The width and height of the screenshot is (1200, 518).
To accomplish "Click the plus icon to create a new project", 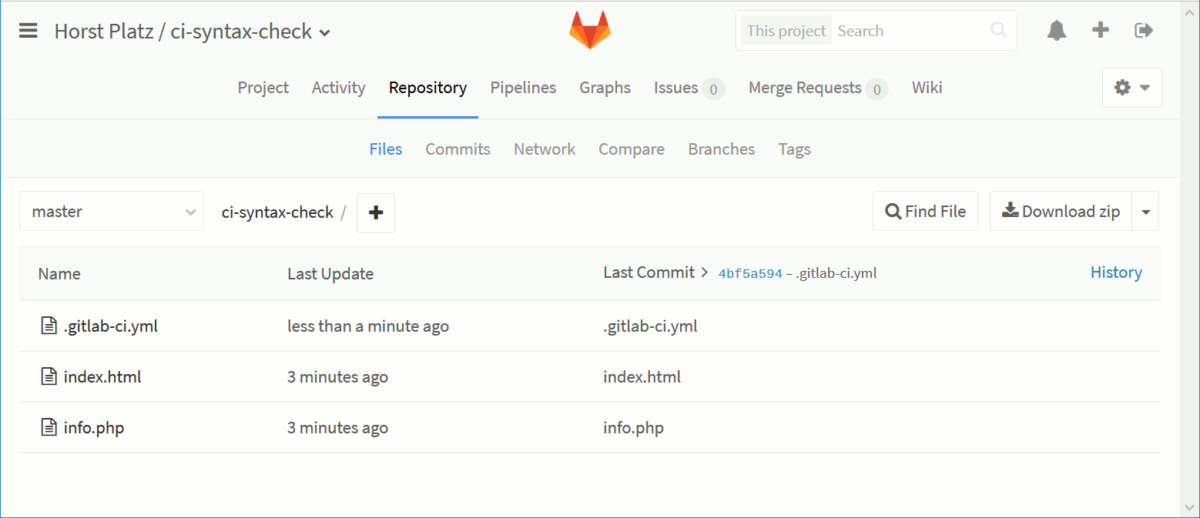I will [x=1101, y=30].
